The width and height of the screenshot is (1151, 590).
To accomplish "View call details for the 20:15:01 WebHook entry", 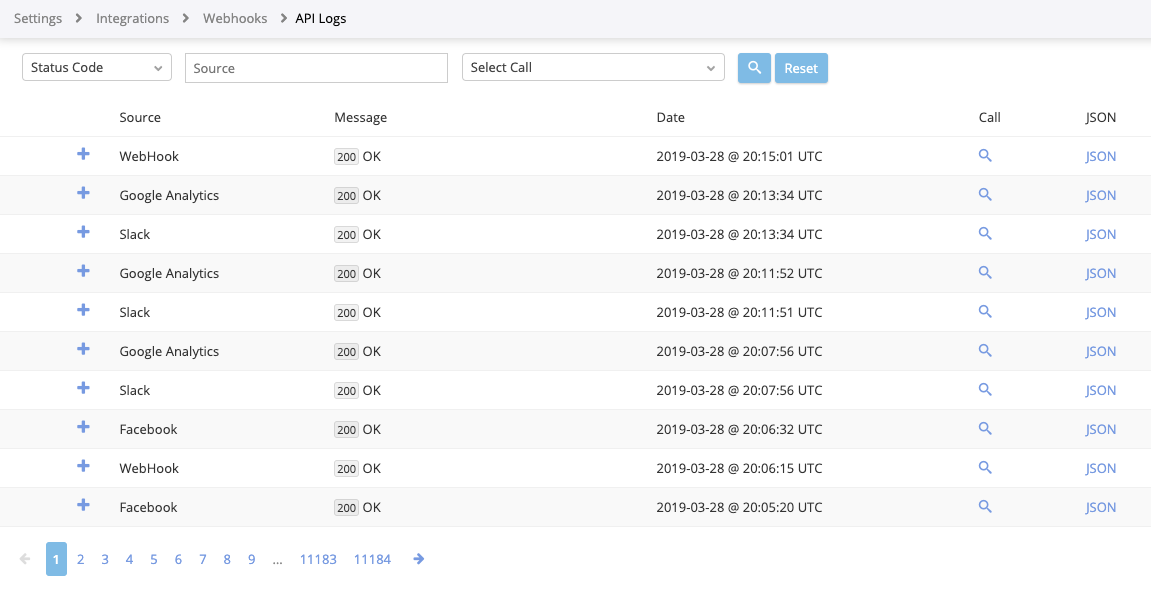I will (985, 156).
